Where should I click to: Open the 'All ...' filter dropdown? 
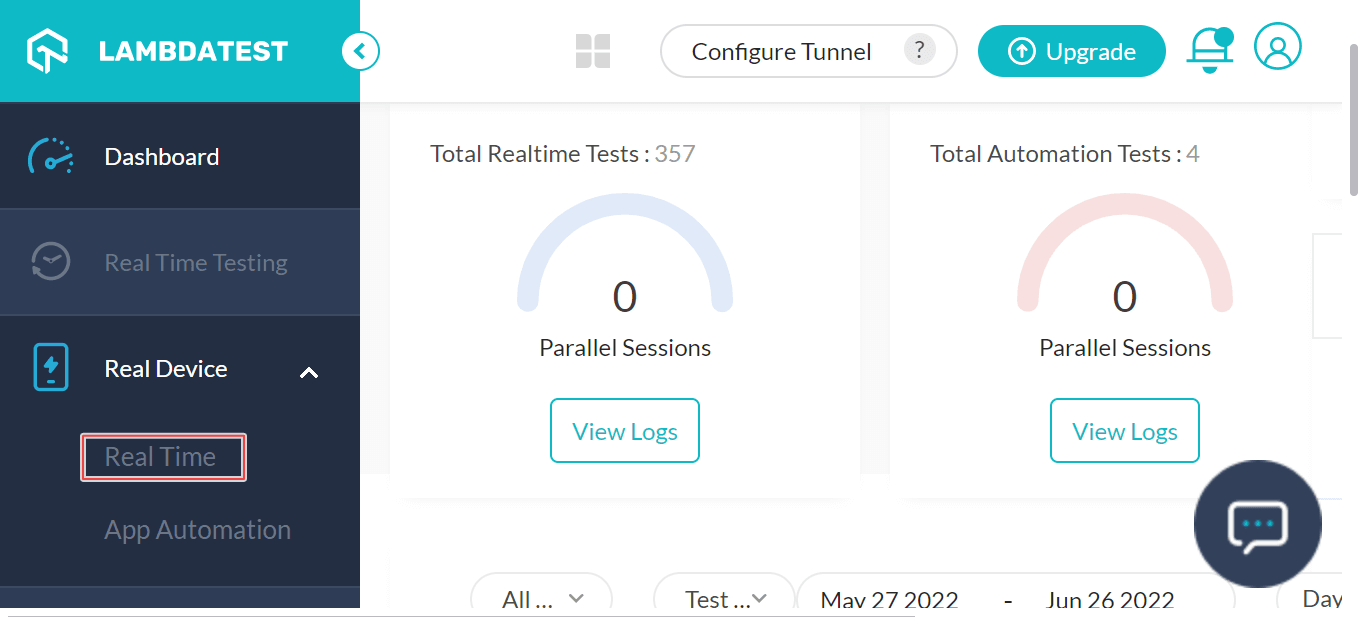[541, 598]
